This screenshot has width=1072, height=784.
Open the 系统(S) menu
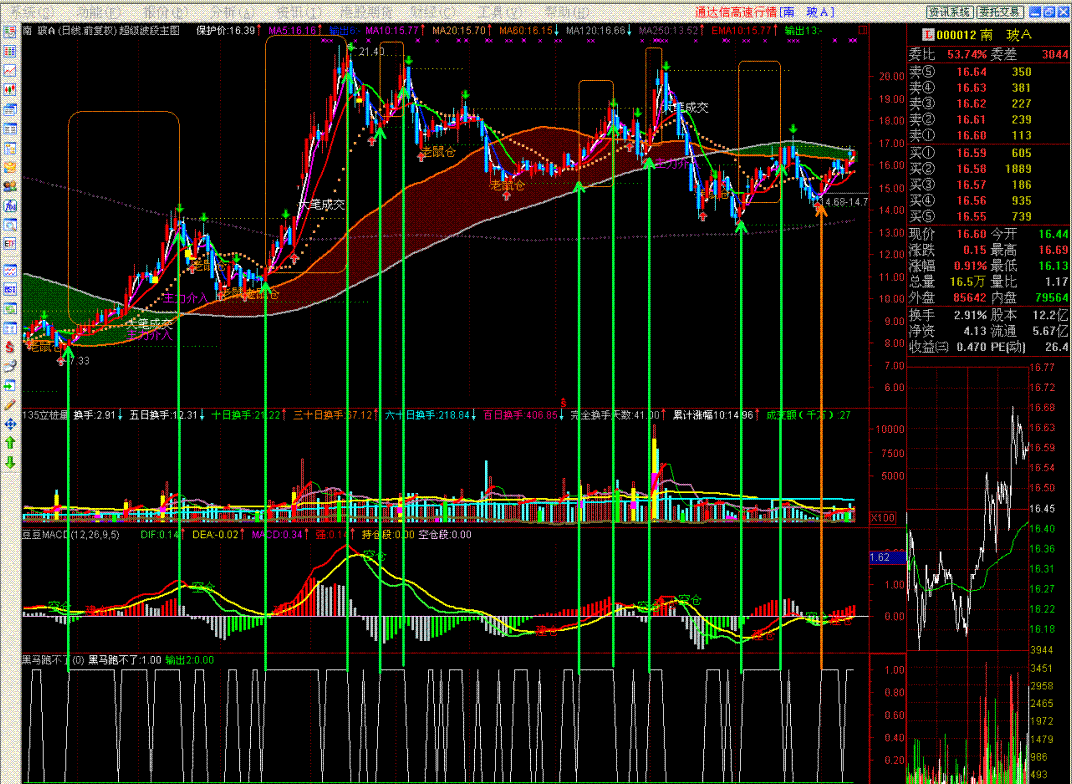click(x=31, y=12)
